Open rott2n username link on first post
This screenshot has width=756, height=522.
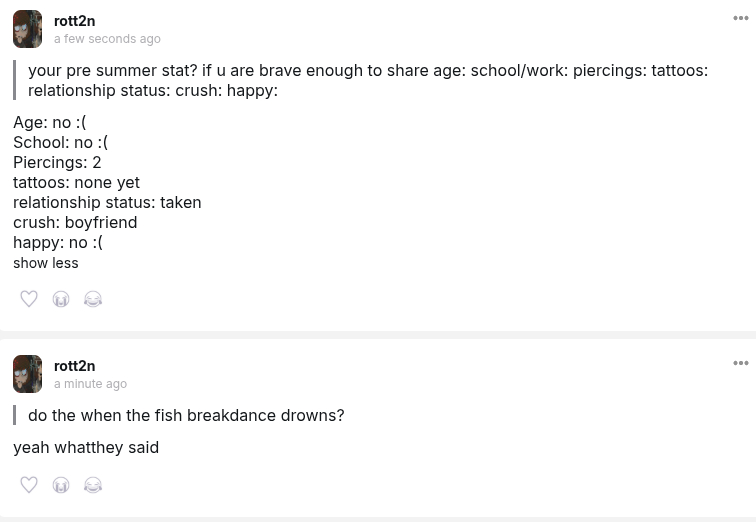pos(75,20)
